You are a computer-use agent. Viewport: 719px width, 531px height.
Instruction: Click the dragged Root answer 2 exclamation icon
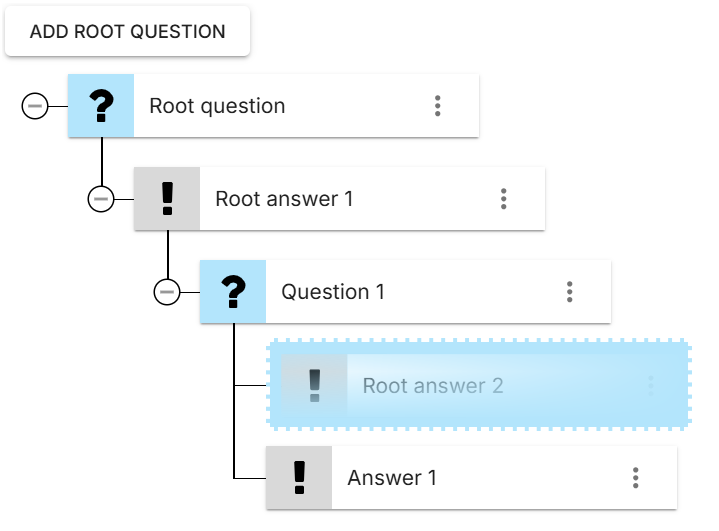pyautogui.click(x=315, y=385)
